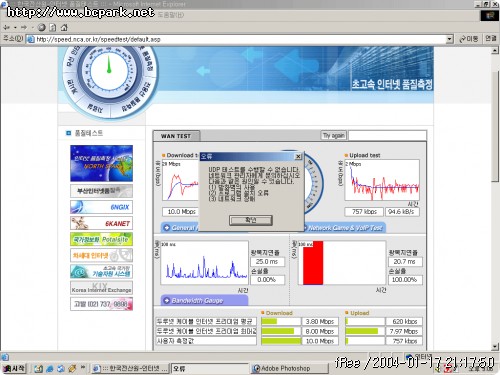Image resolution: width=500 pixels, height=375 pixels.
Task: Click the scroll up arrow on the page scrollbar
Action: (495, 50)
